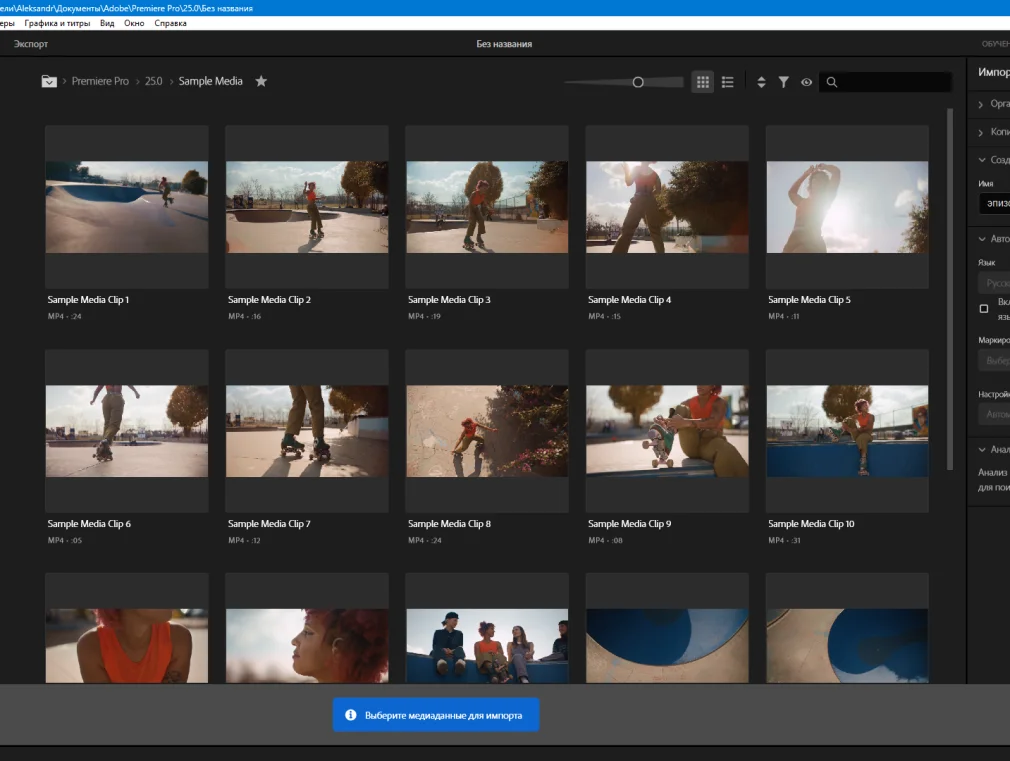
Task: Expand the first collapsed section in import panel
Action: coord(981,104)
